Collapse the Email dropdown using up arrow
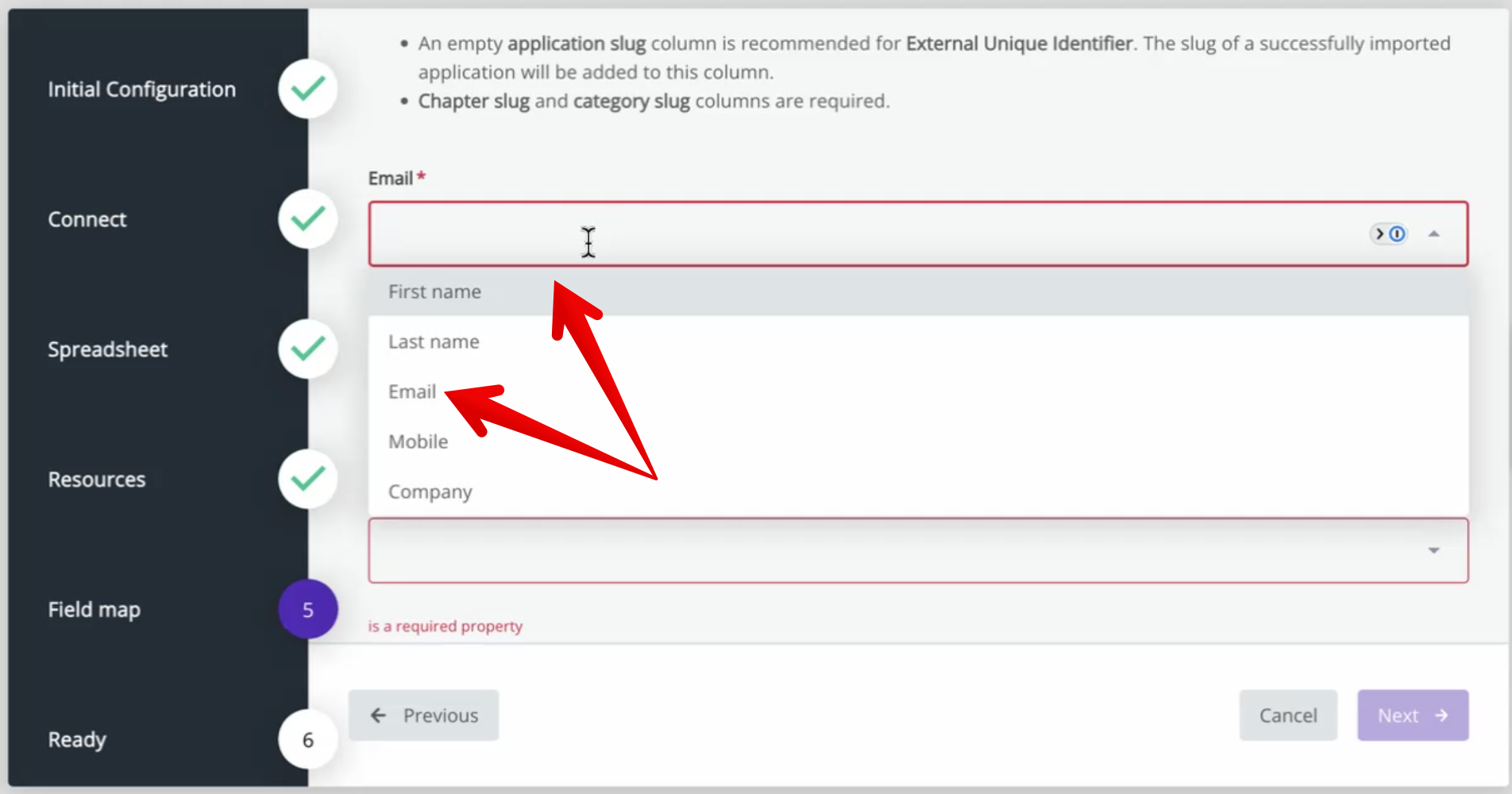 (x=1433, y=234)
